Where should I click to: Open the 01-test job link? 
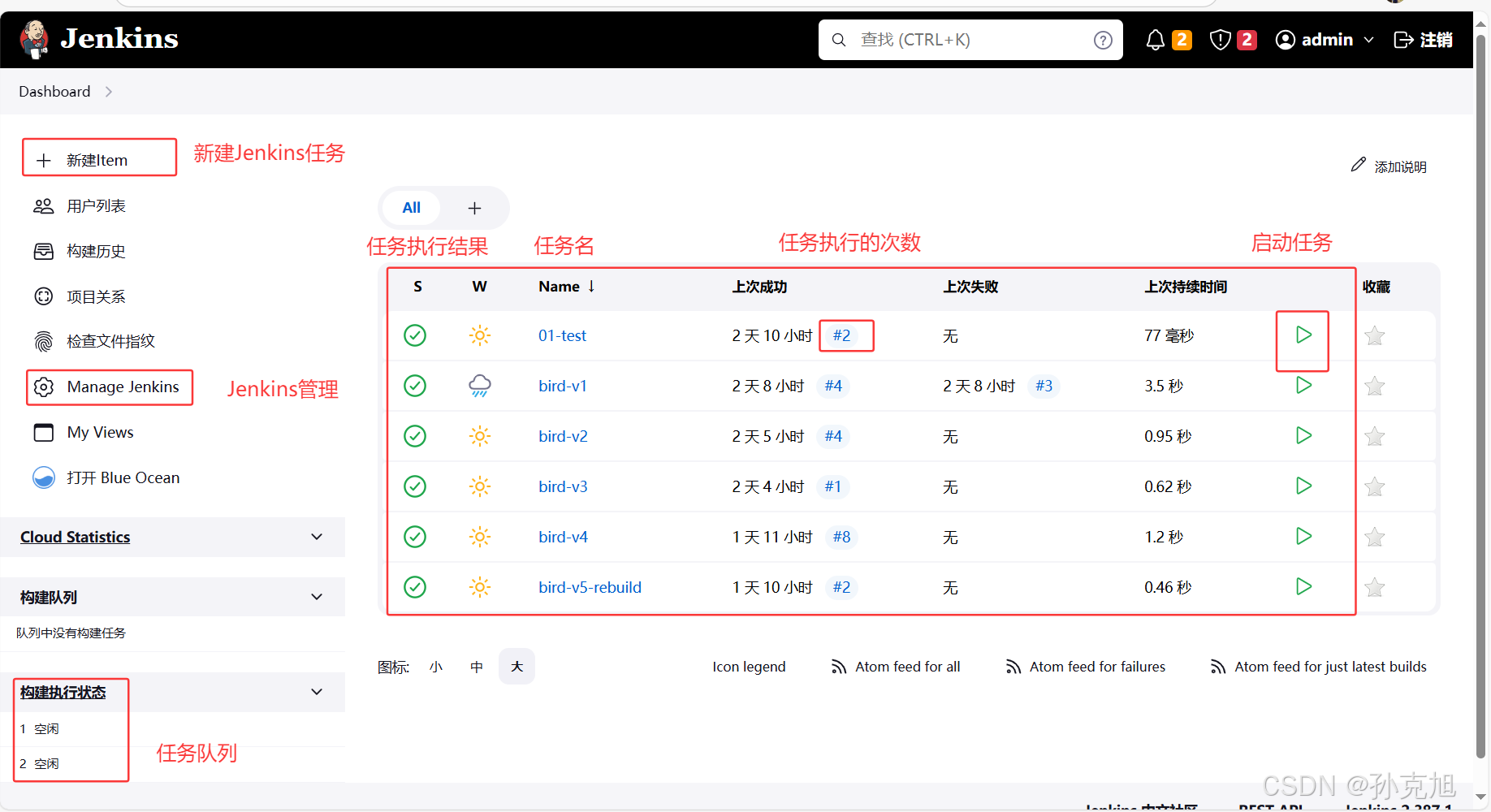coord(562,335)
